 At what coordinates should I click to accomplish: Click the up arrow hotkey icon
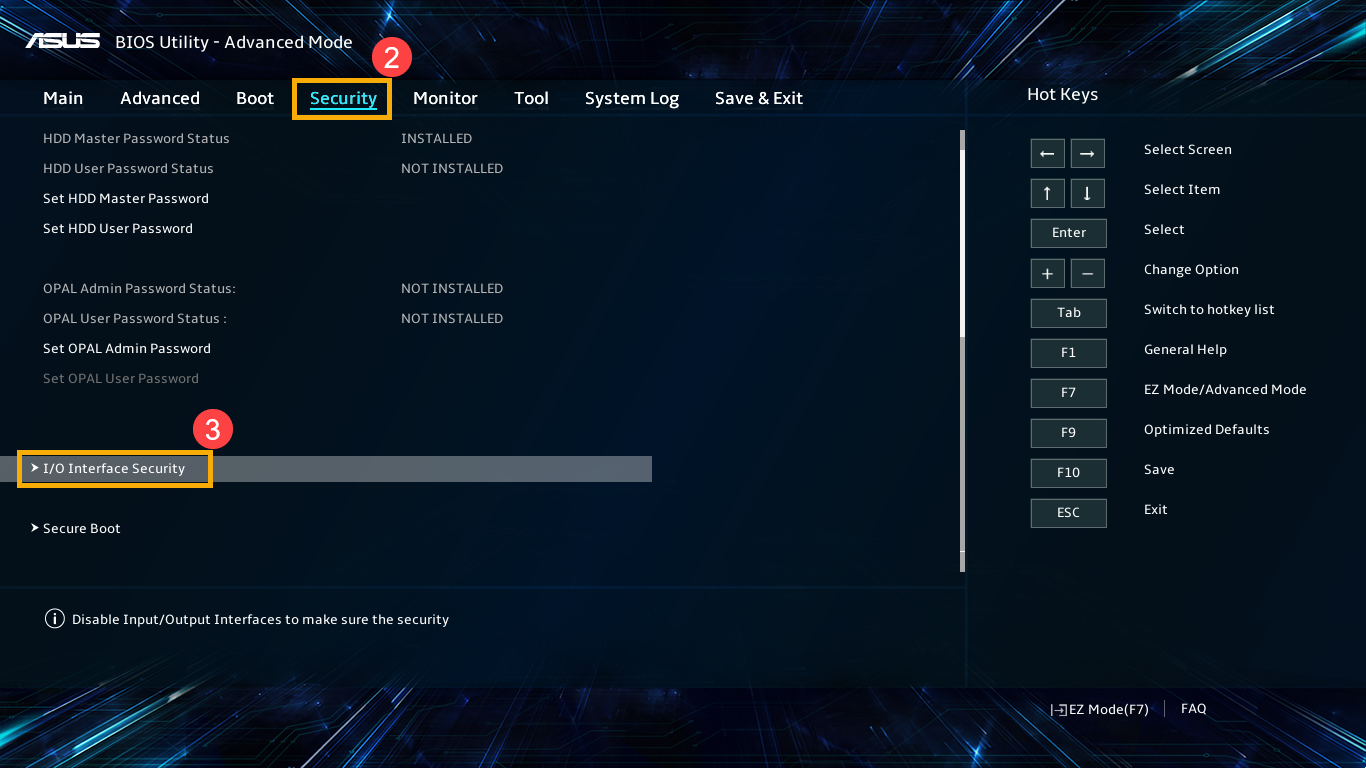[1047, 193]
